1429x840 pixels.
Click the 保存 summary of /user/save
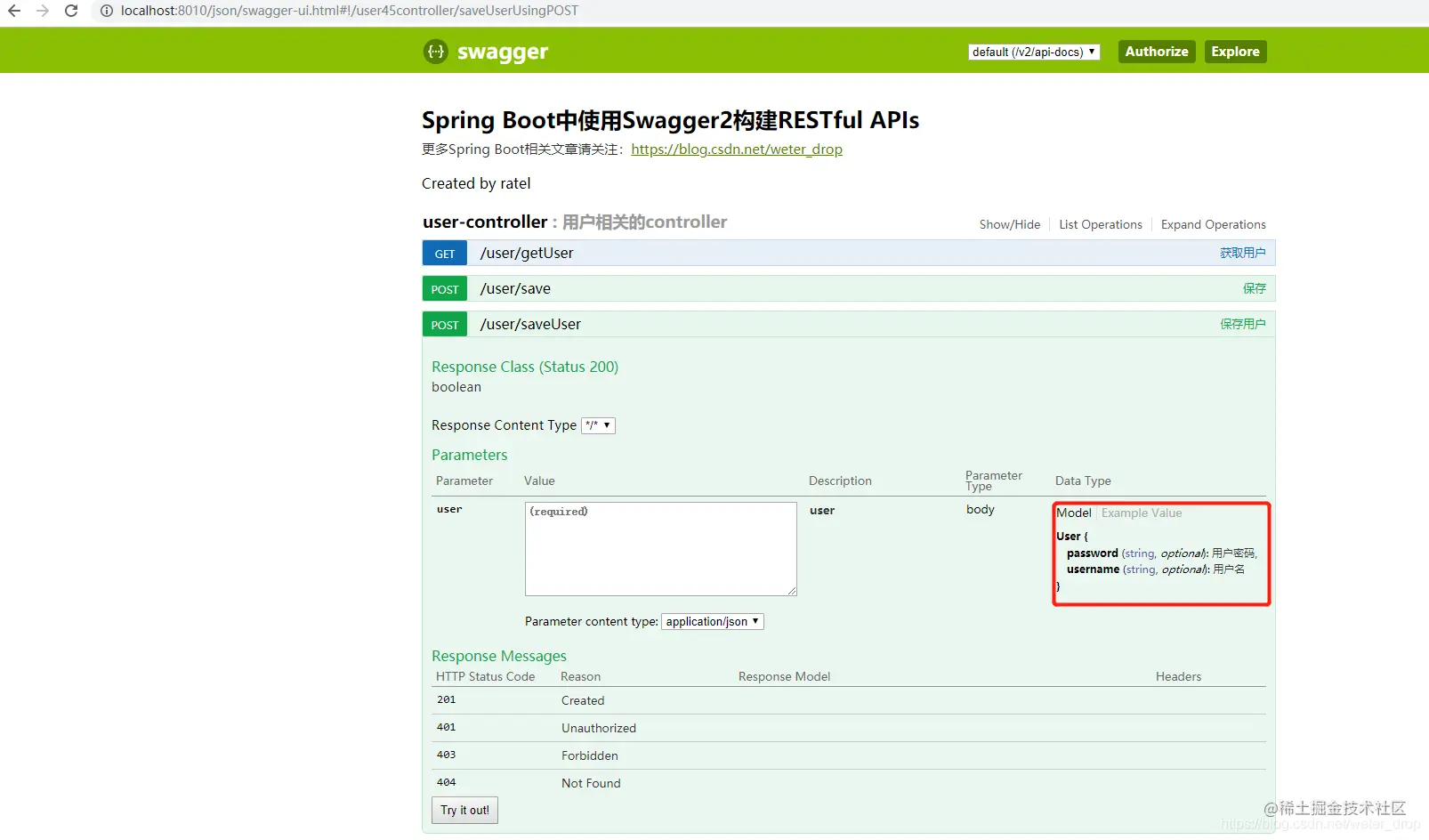[1255, 288]
